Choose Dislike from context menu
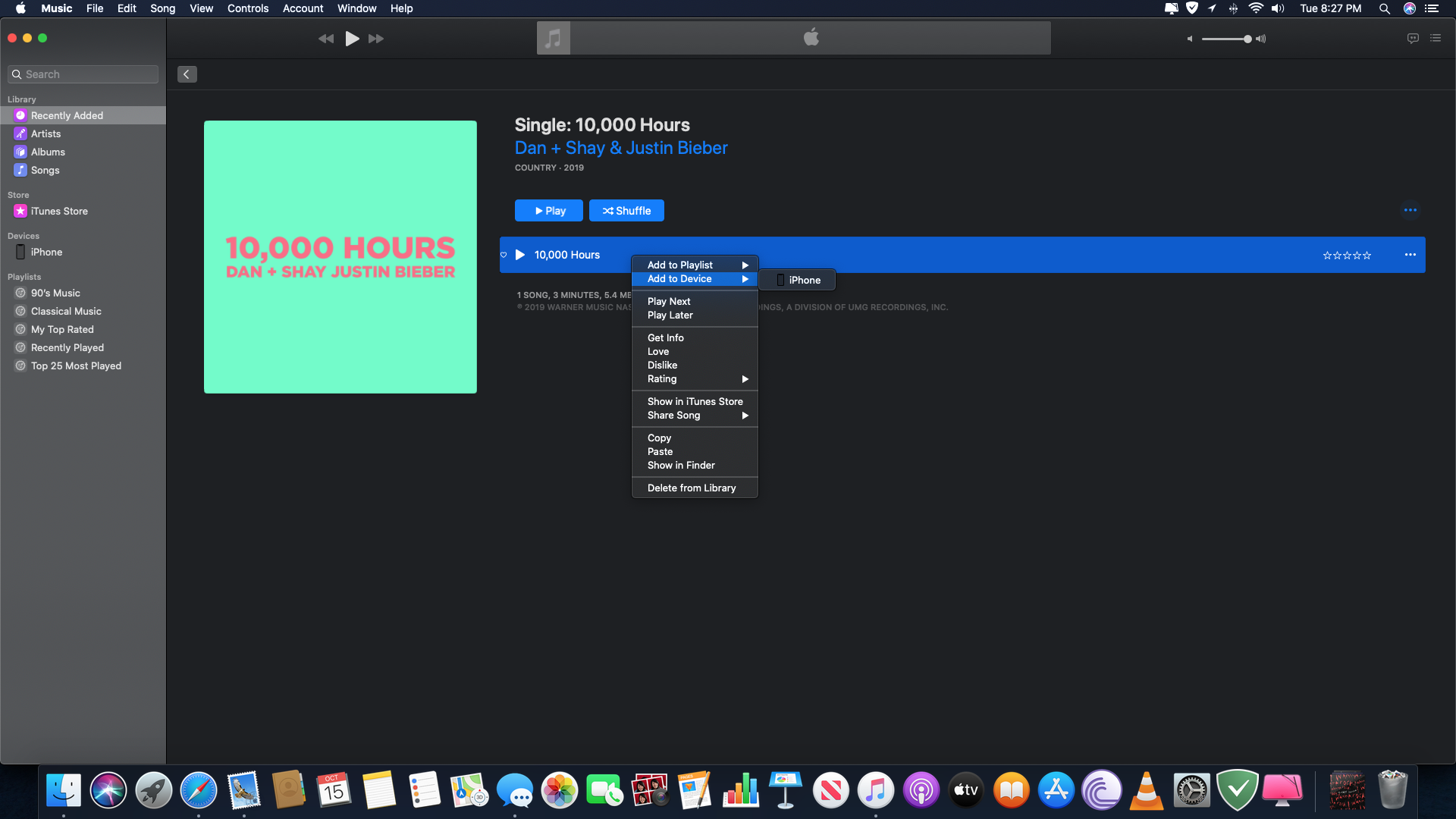Screen dimensions: 1456x819 (695, 366)
